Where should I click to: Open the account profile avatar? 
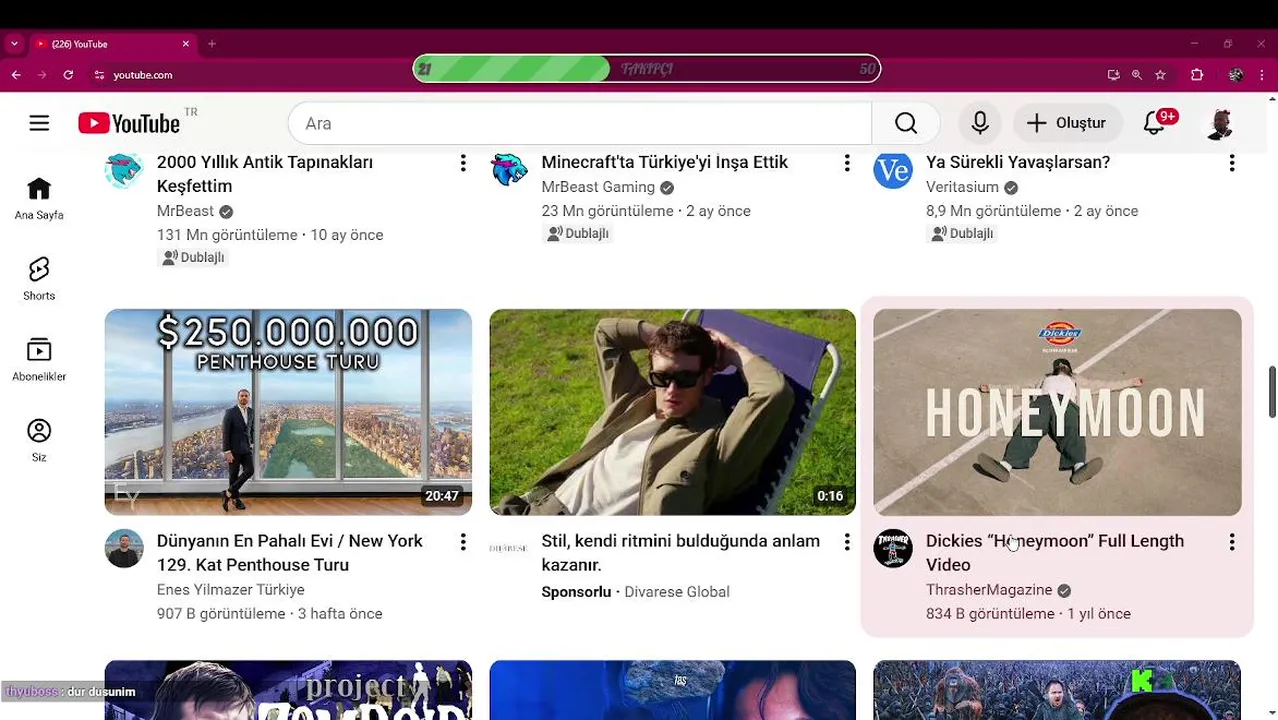(x=1220, y=123)
